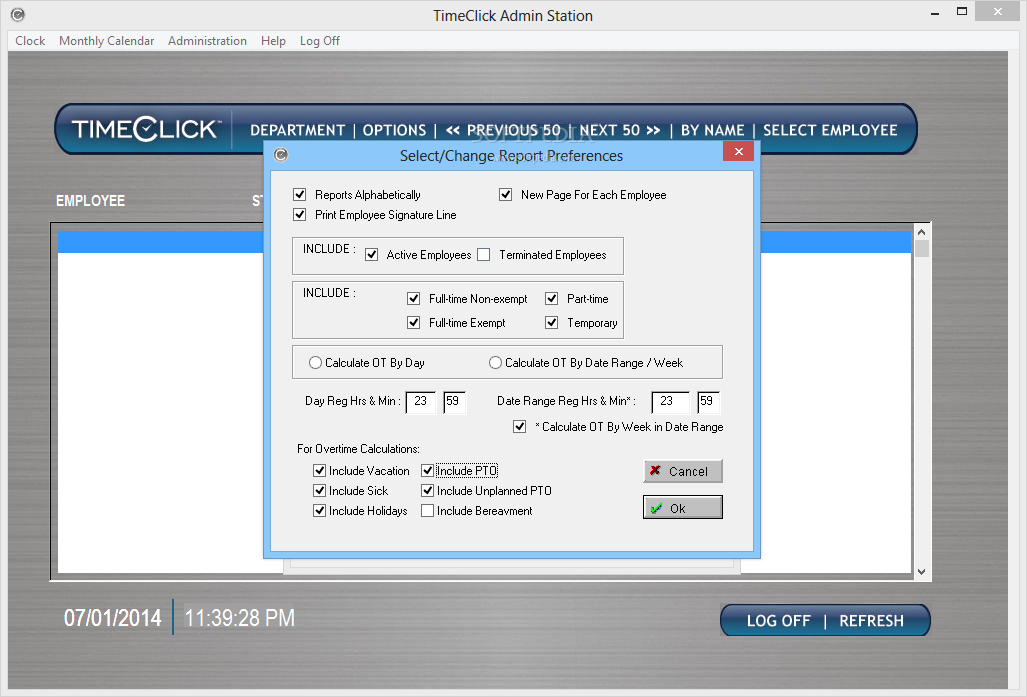
Task: Toggle Full-time Exempt checkbox
Action: (413, 323)
